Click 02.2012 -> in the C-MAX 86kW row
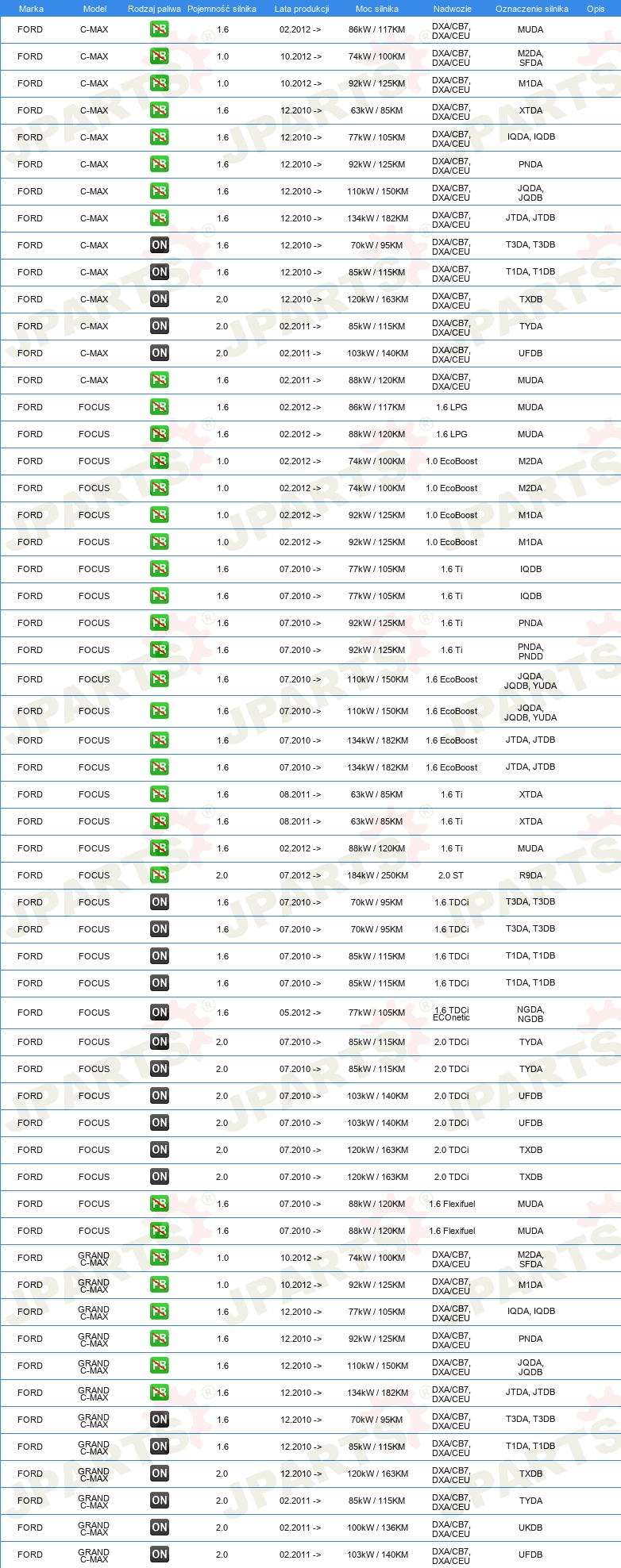 (300, 29)
